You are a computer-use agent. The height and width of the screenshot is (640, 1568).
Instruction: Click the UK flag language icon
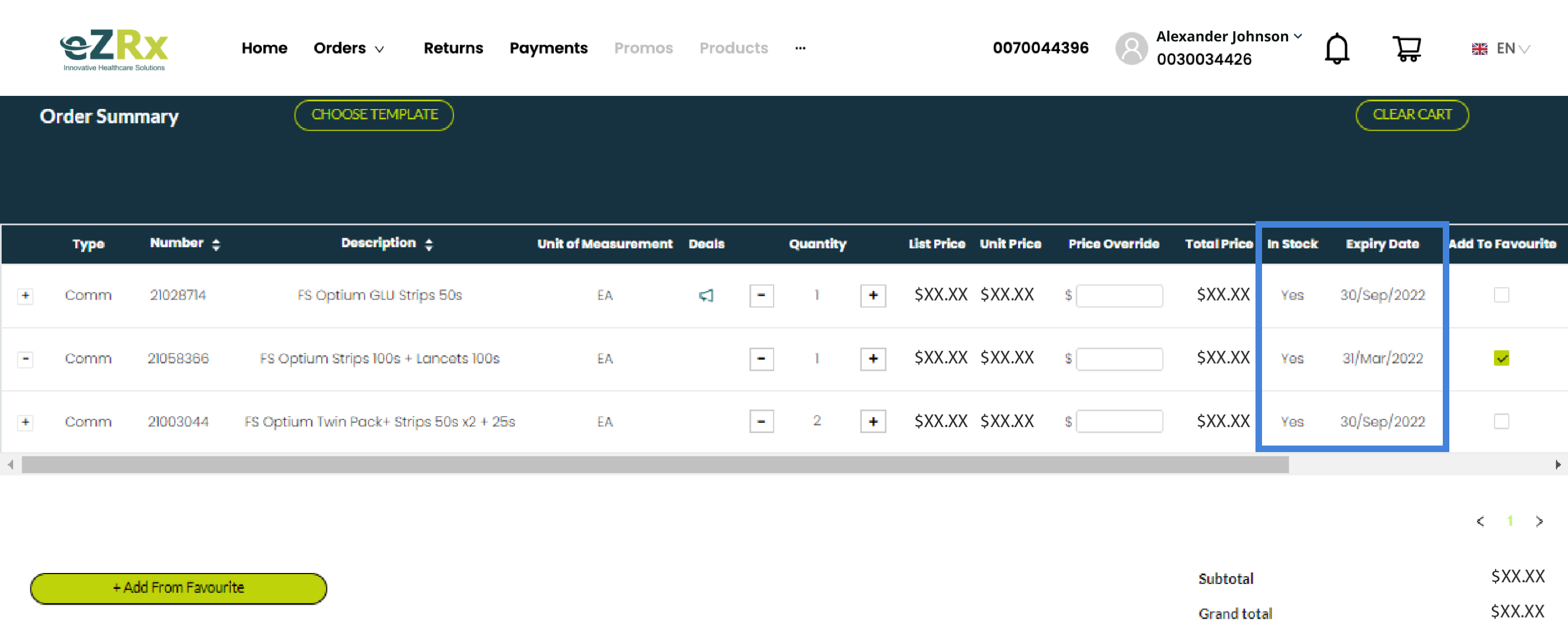pos(1479,48)
